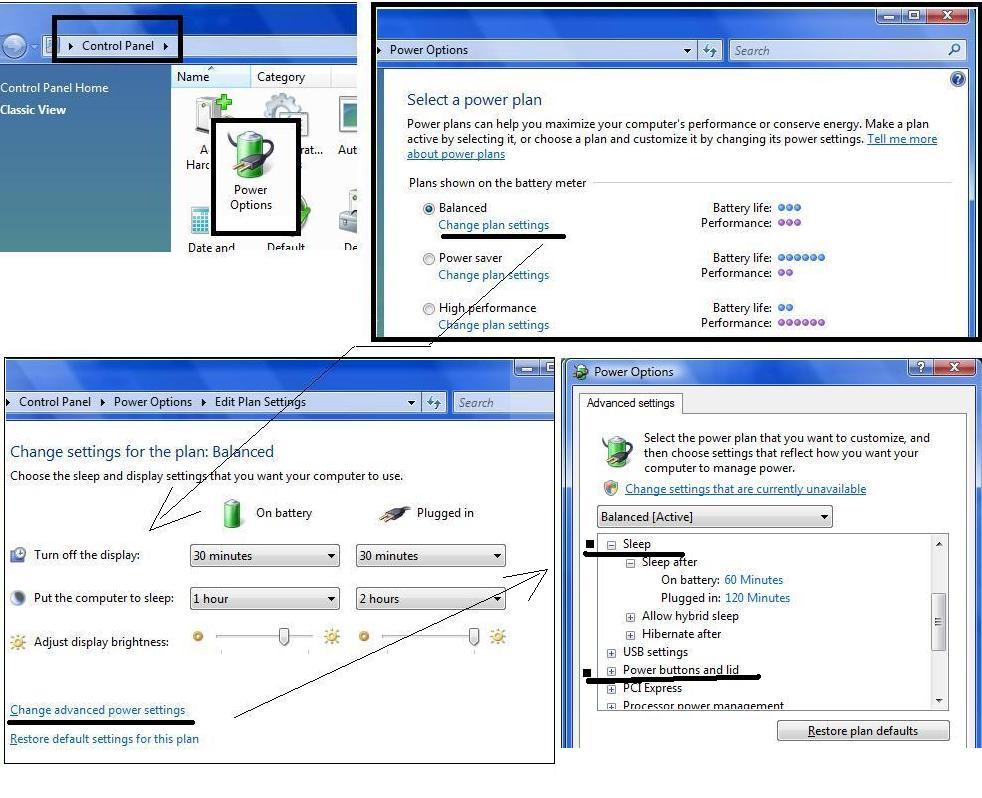Screen dimensions: 982x798
Task: Click Change advanced power settings link
Action: click(x=98, y=710)
